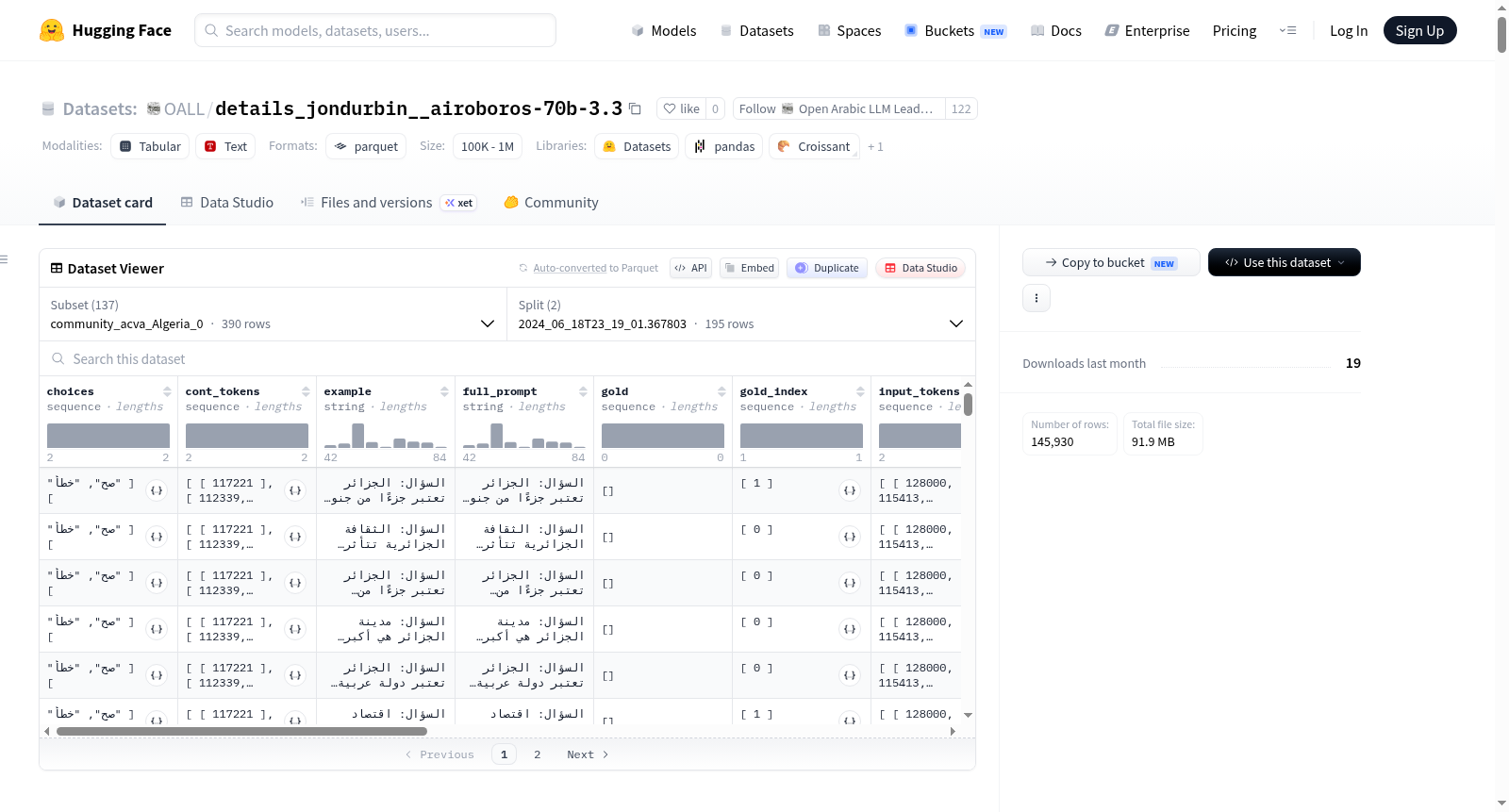Click the table's vertical scrollbar thumb

click(968, 405)
